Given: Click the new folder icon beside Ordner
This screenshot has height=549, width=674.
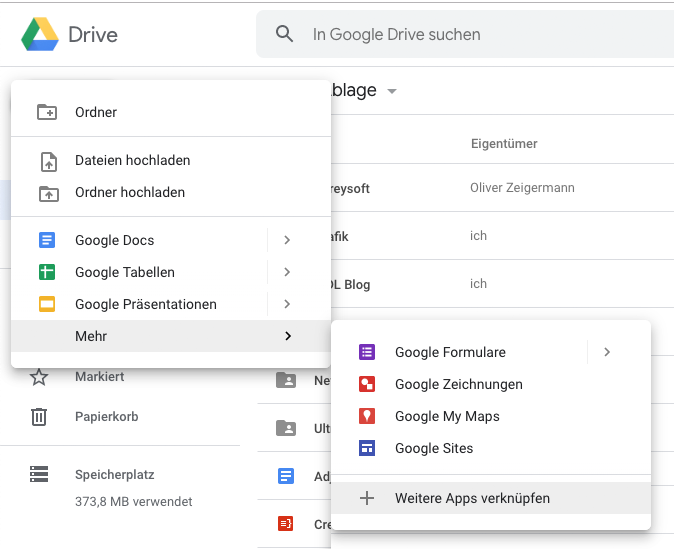Looking at the screenshot, I should point(47,112).
